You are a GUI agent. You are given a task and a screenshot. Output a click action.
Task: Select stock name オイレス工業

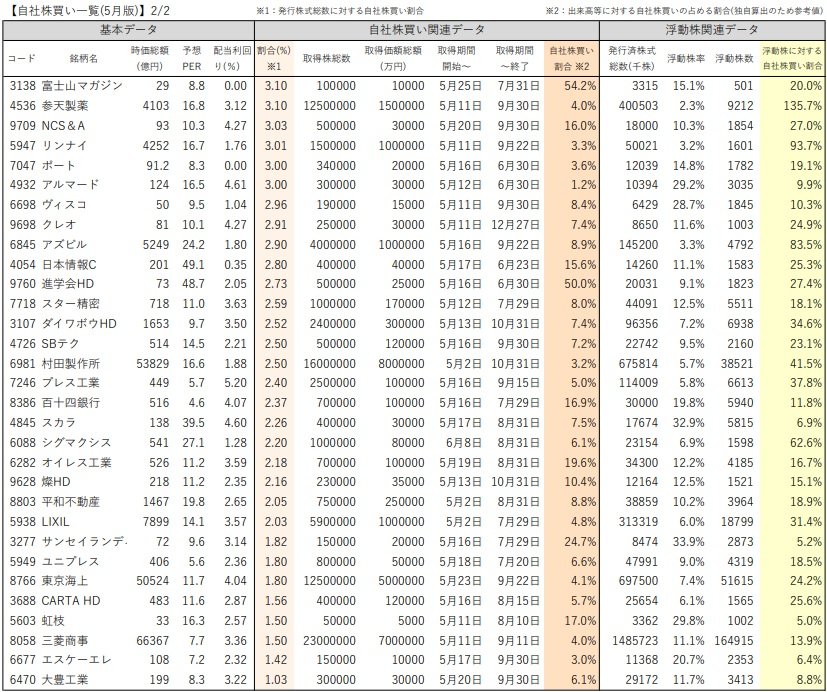(76, 463)
